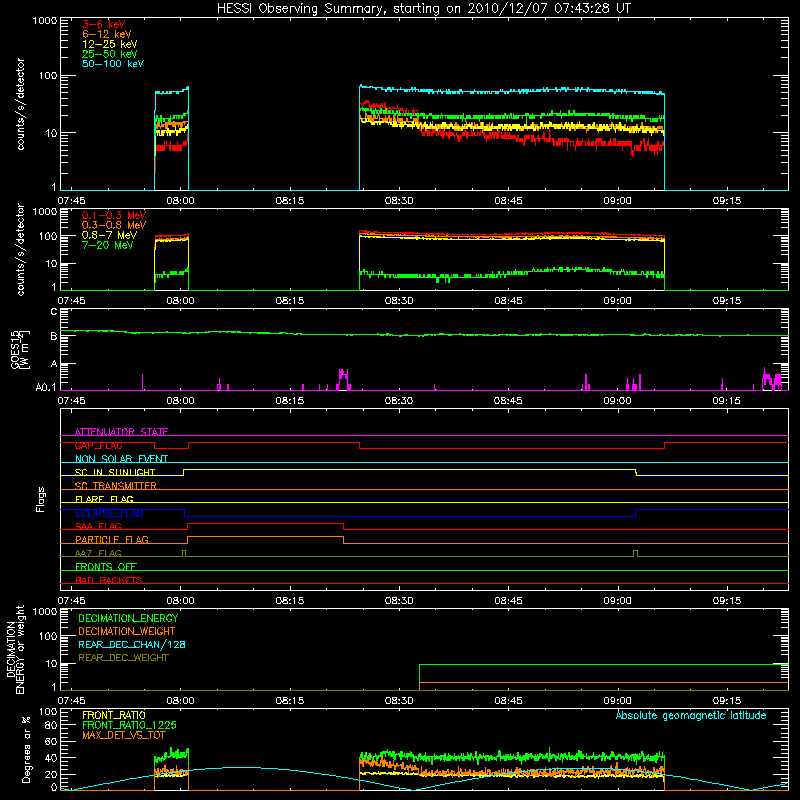Select the SAA_FLAG label

(98, 526)
